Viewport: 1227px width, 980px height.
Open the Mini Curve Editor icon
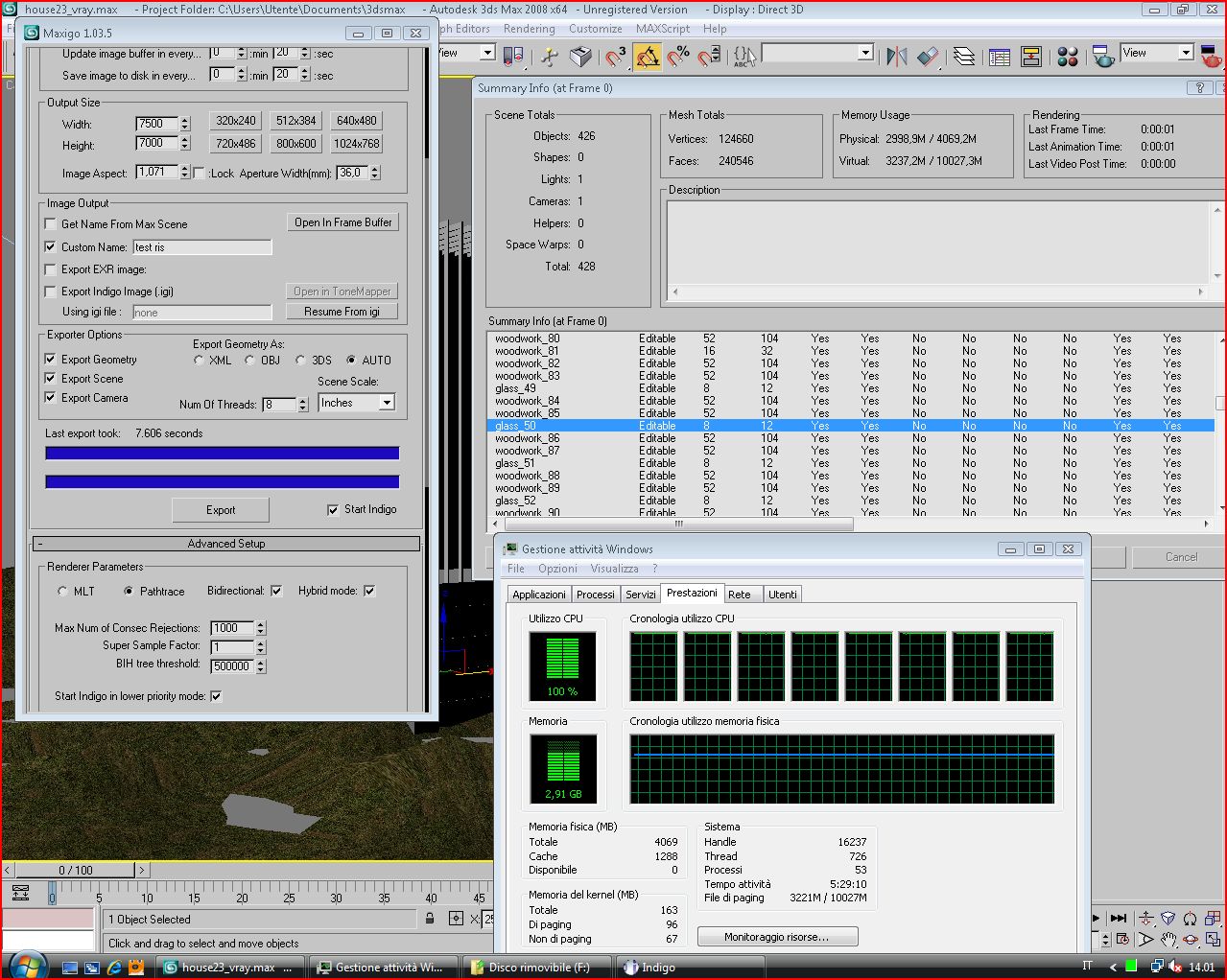point(20,895)
